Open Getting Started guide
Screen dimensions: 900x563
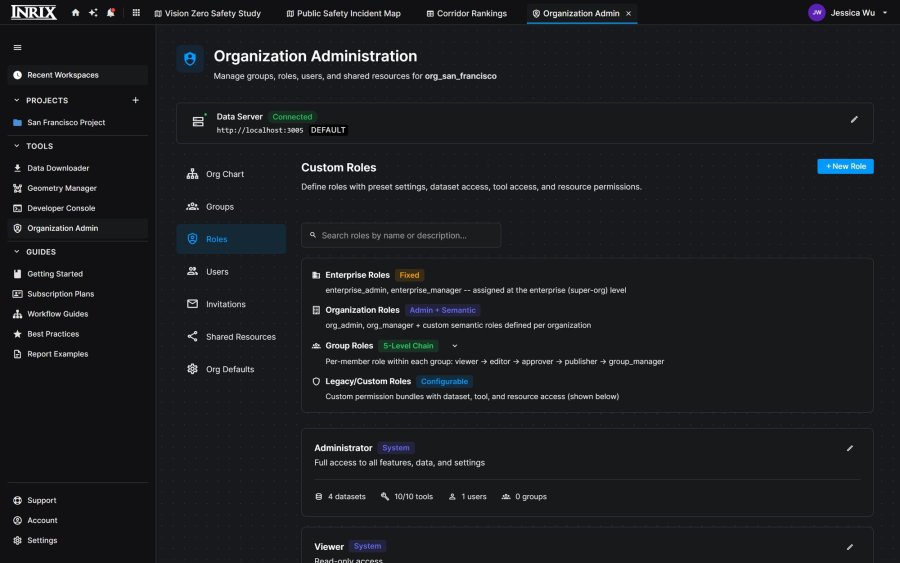click(x=77, y=274)
